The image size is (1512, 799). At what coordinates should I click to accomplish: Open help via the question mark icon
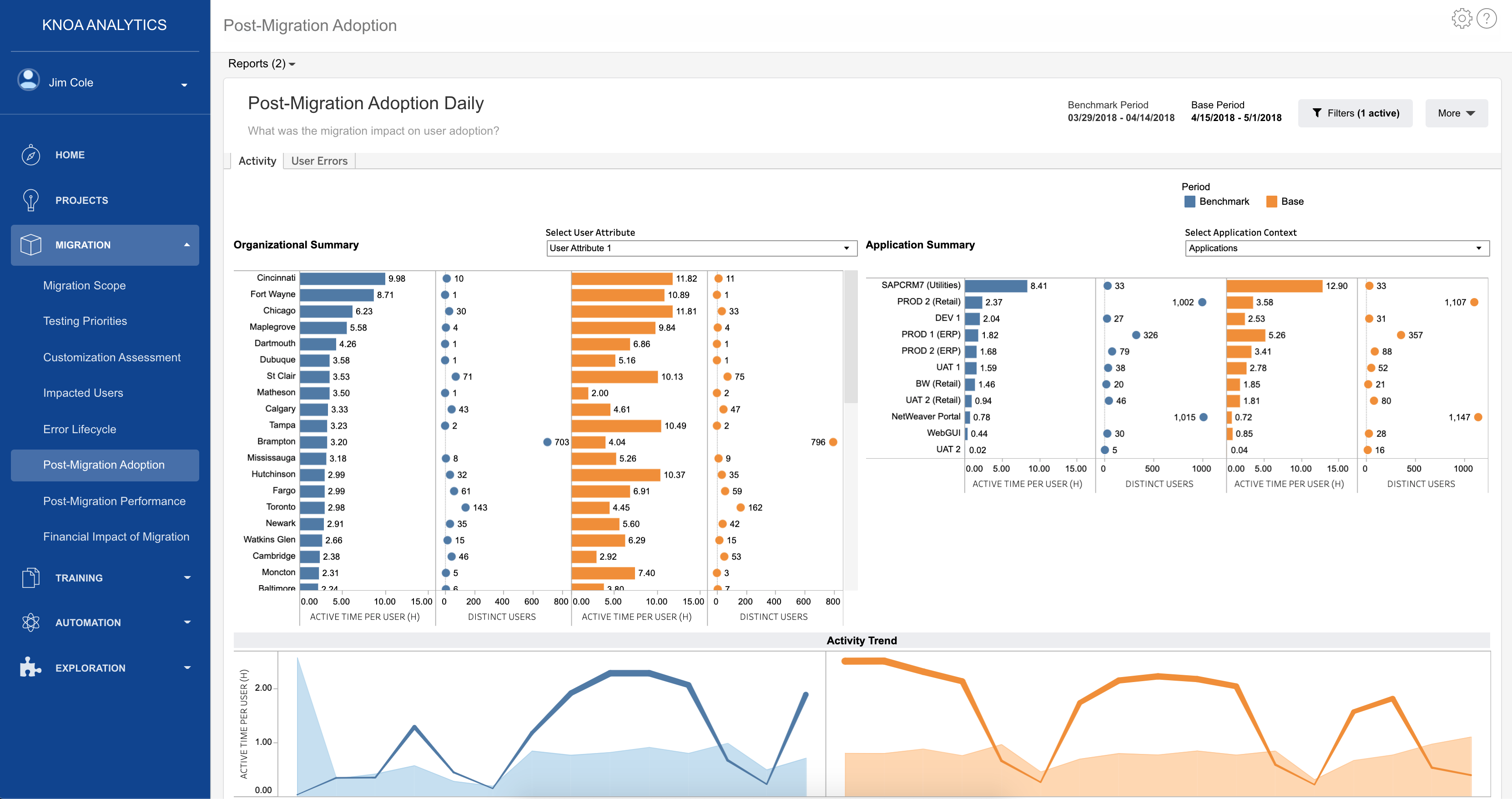pyautogui.click(x=1486, y=19)
